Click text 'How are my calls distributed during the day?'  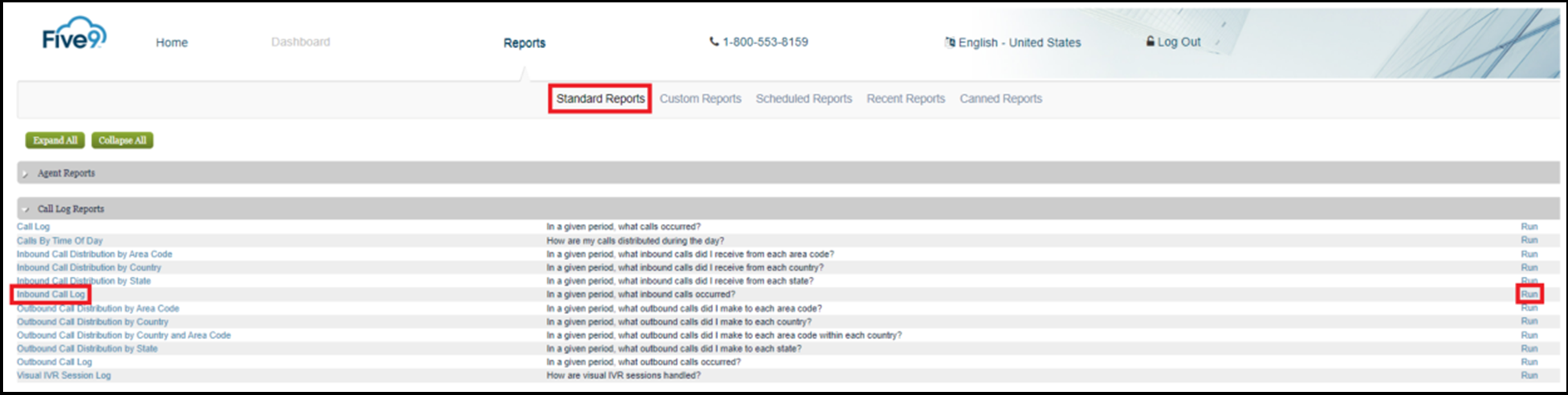tap(635, 241)
